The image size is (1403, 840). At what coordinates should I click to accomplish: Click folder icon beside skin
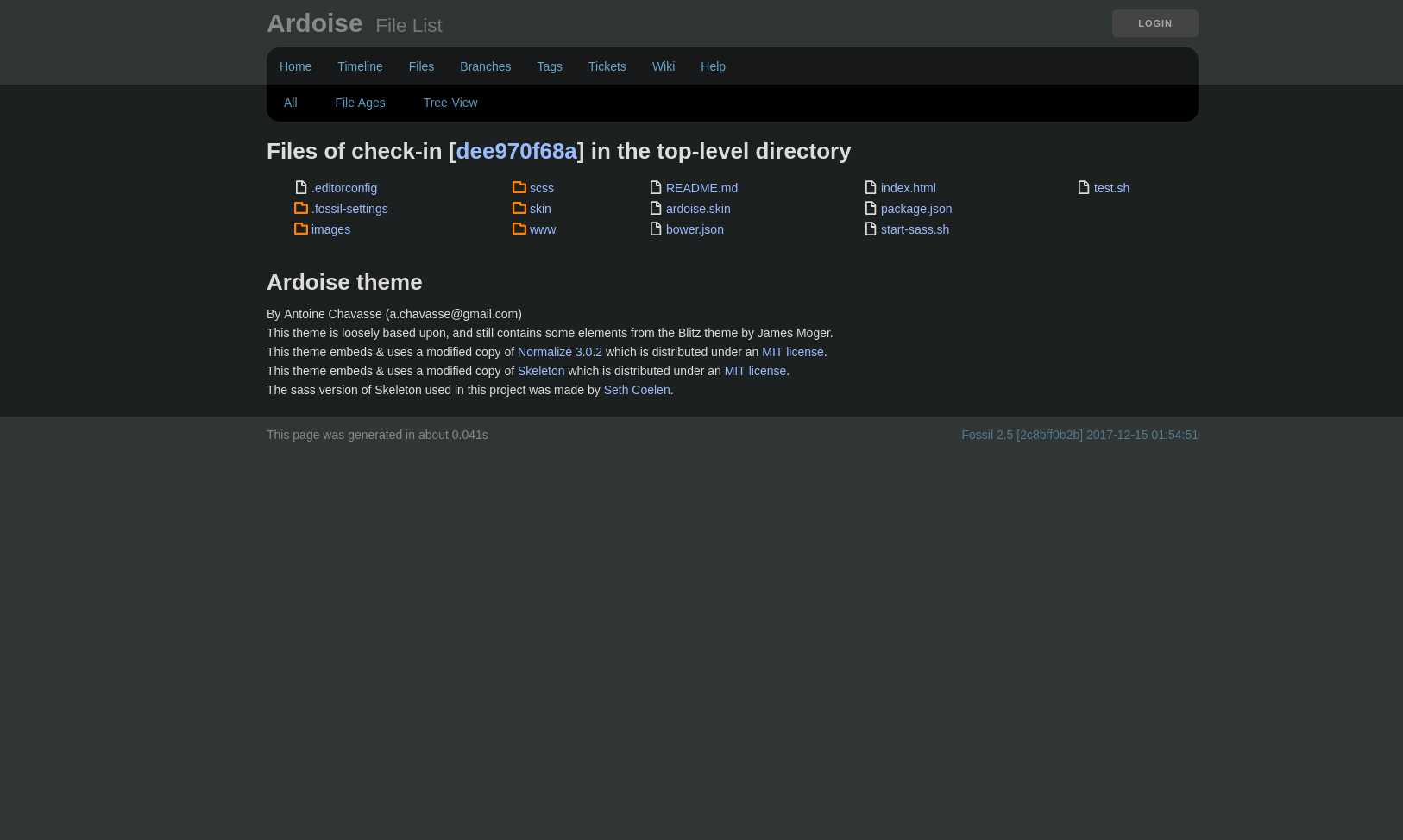pyautogui.click(x=519, y=208)
